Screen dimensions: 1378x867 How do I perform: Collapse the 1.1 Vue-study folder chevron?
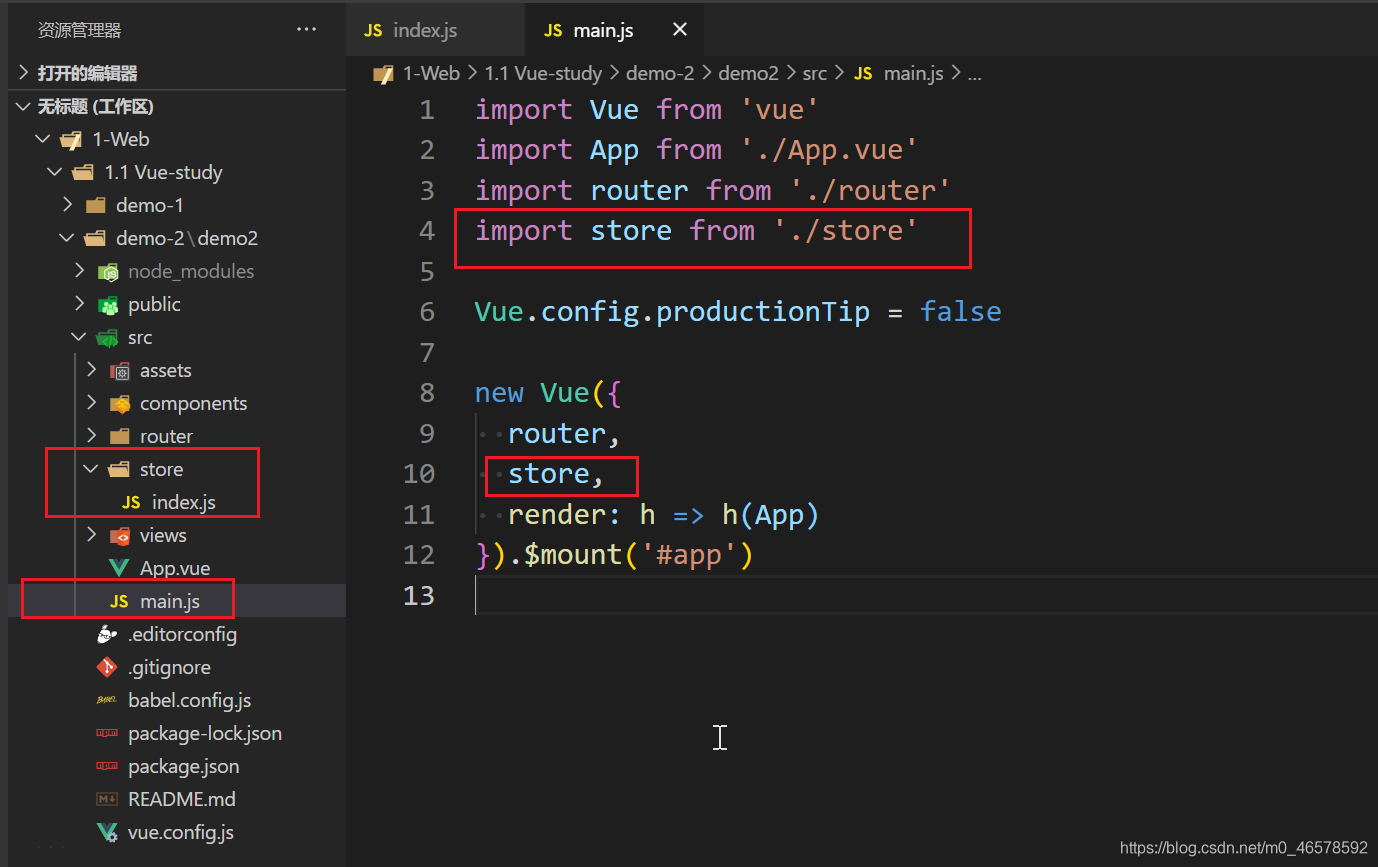pos(54,172)
